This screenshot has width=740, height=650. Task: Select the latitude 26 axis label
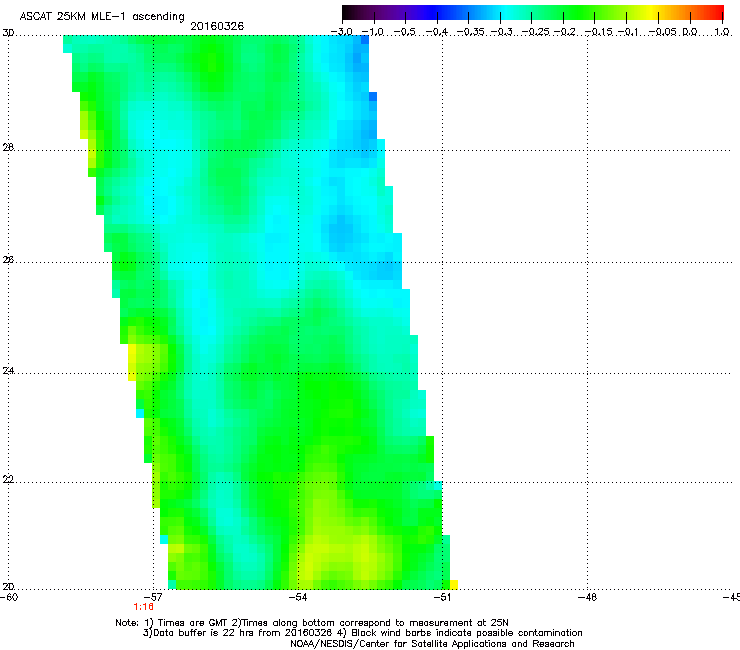point(8,260)
